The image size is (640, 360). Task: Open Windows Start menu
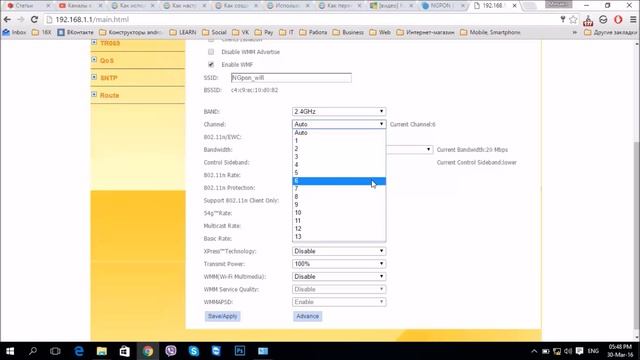10,351
